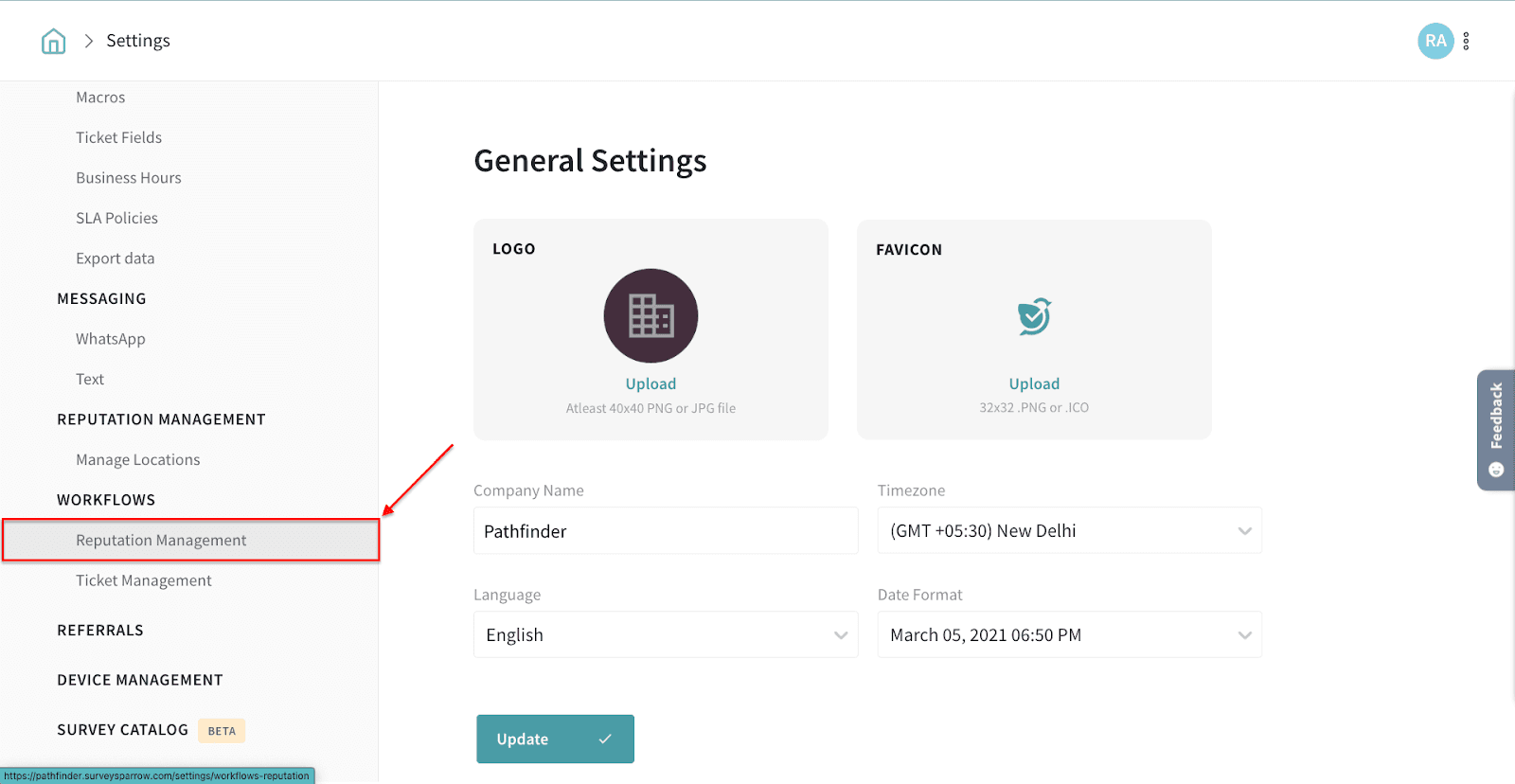1515x784 pixels.
Task: Click the home icon in breadcrumb
Action: pyautogui.click(x=54, y=41)
